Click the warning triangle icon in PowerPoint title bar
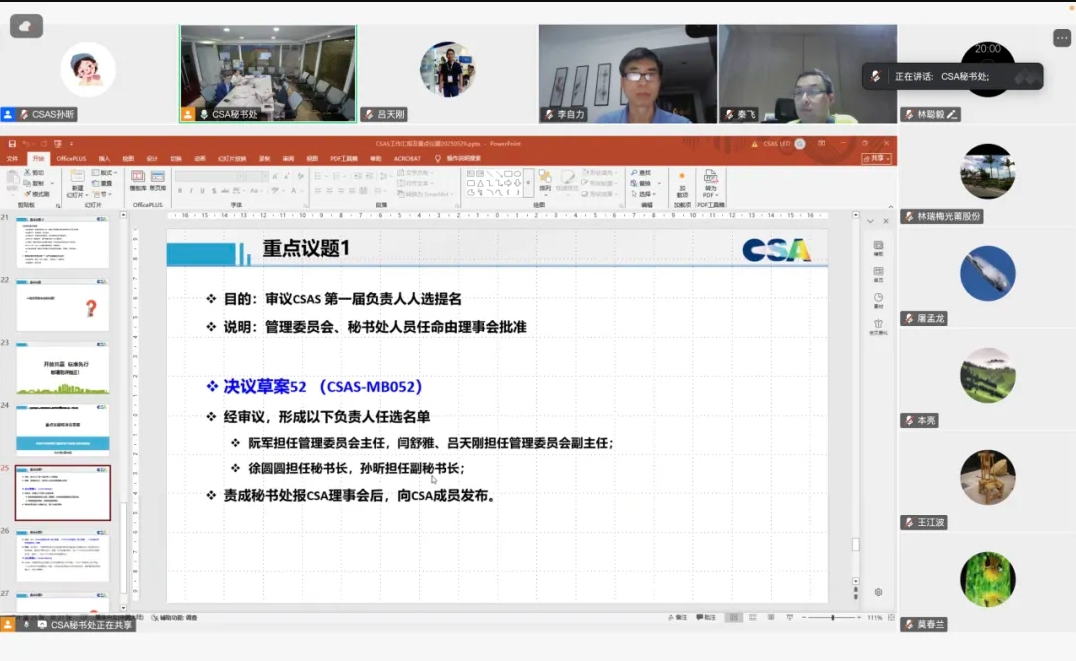The image size is (1076, 661). click(754, 144)
